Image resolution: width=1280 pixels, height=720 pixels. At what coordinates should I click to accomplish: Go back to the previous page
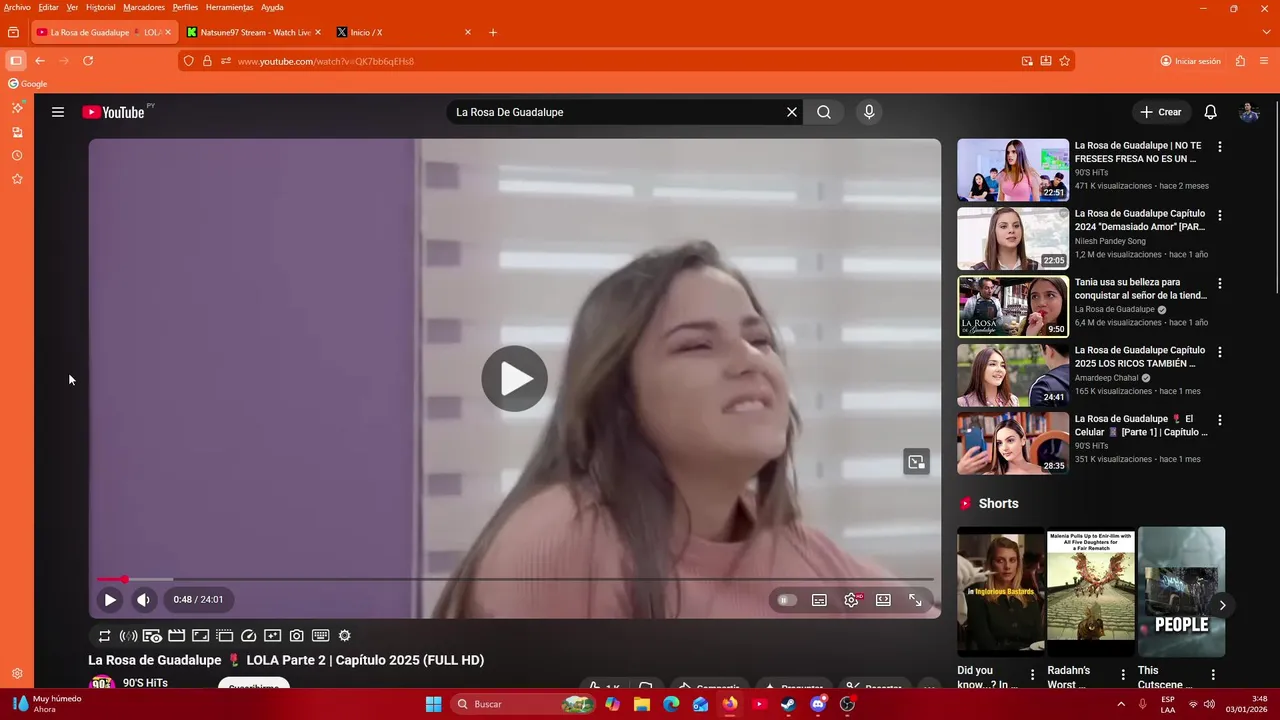pos(40,61)
